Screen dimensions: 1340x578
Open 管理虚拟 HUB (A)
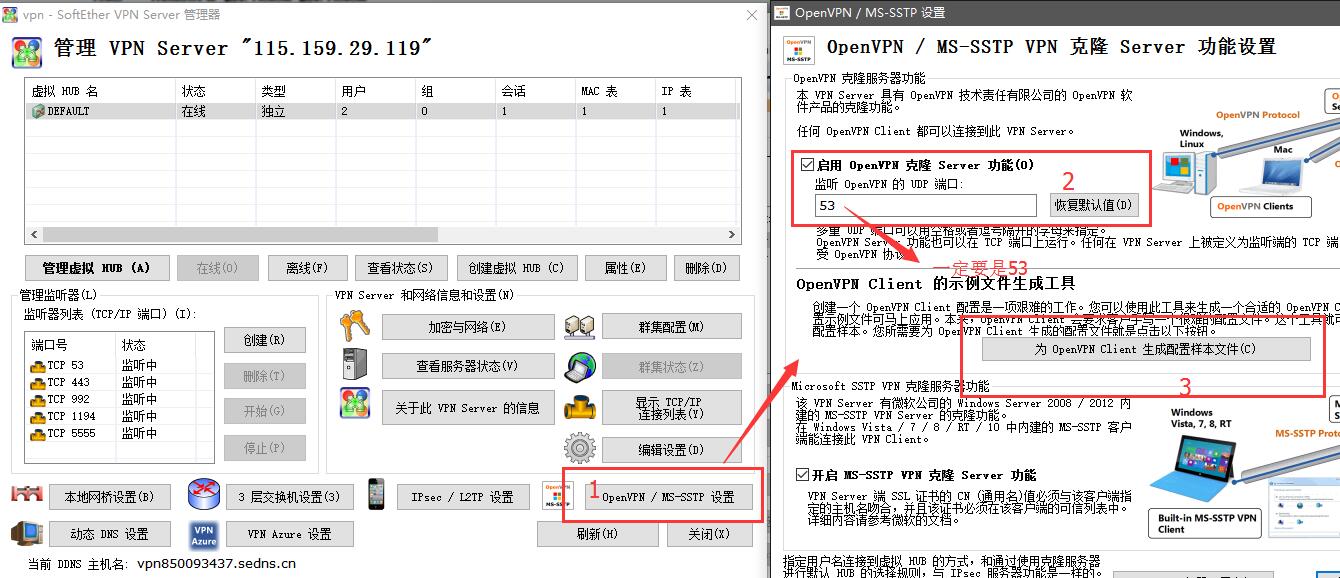(96, 268)
